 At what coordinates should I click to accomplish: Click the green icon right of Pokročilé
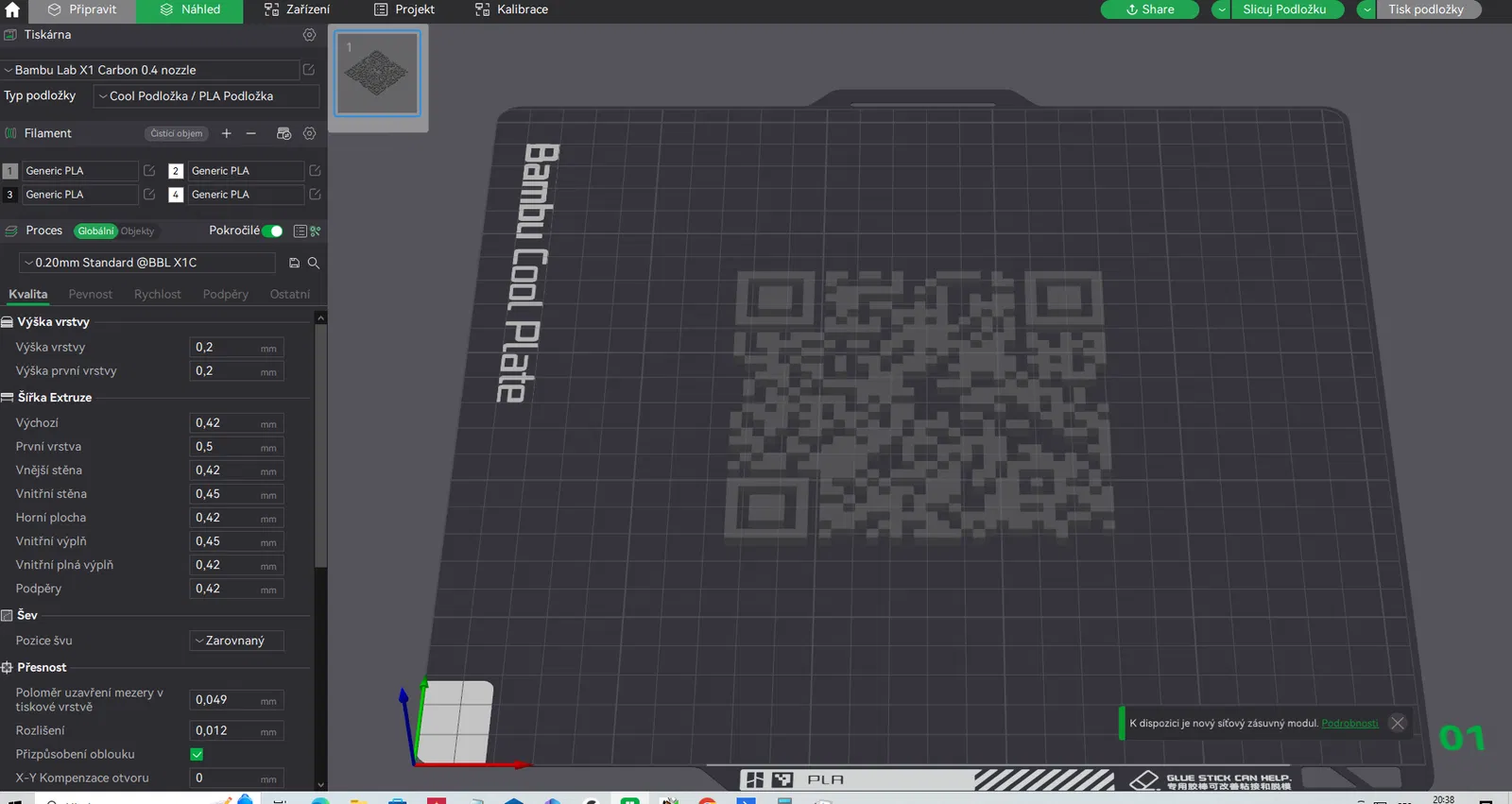[316, 231]
